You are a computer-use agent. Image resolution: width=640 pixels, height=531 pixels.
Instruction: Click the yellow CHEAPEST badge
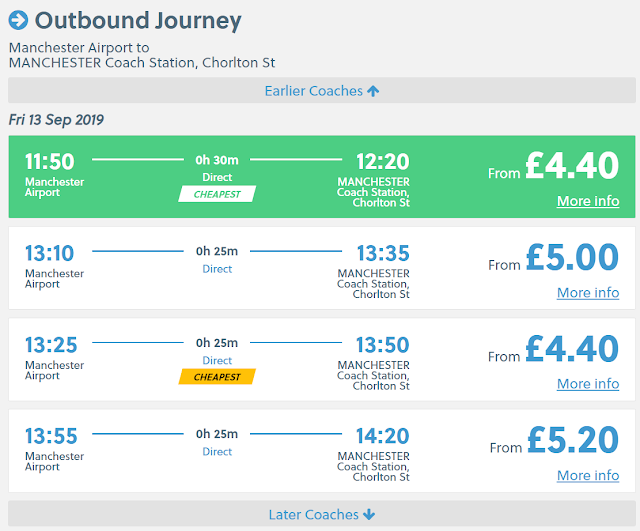(217, 377)
